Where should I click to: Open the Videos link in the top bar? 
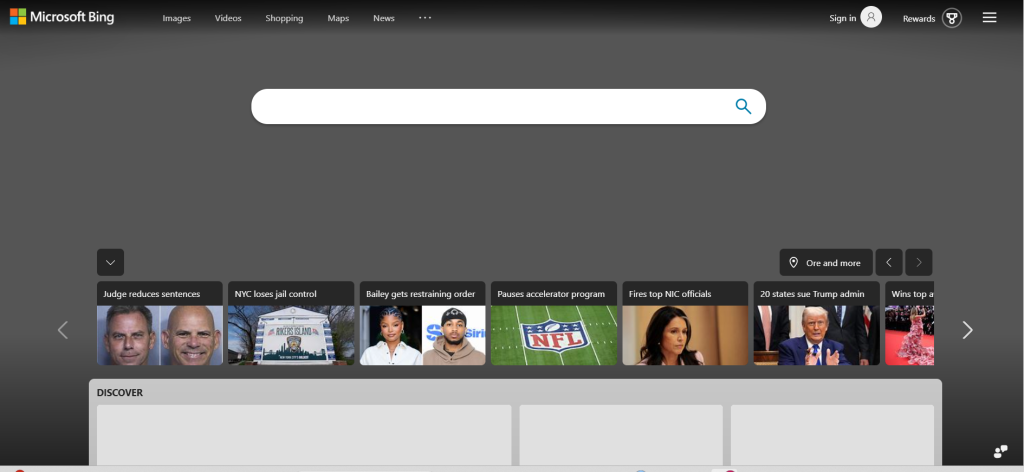[228, 18]
